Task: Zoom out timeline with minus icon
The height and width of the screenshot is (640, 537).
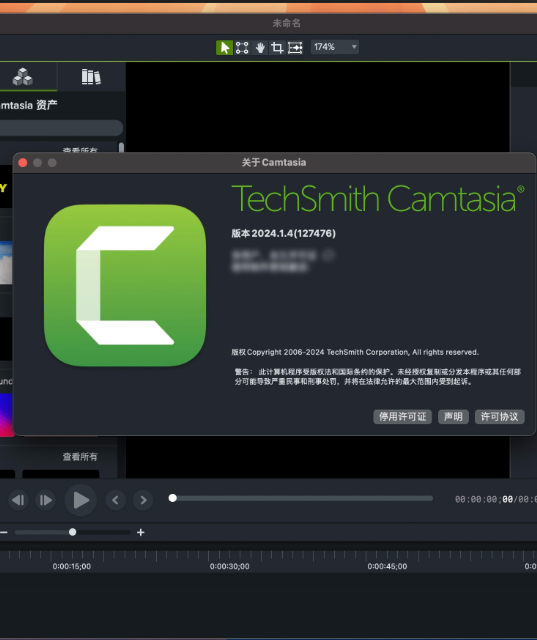Action: point(3,532)
